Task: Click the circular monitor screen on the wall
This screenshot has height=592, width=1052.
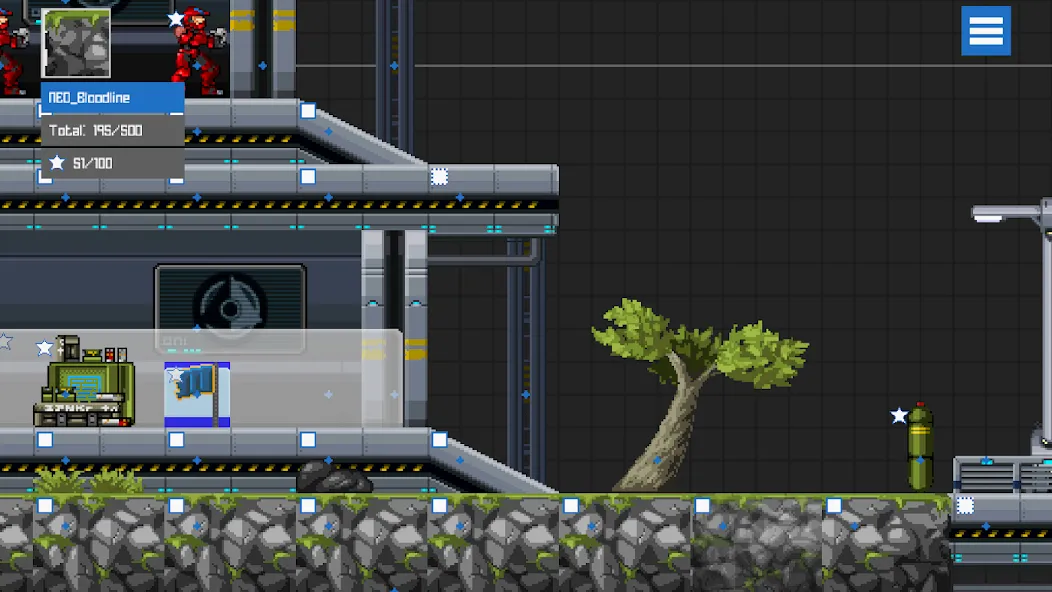Action: coord(231,305)
